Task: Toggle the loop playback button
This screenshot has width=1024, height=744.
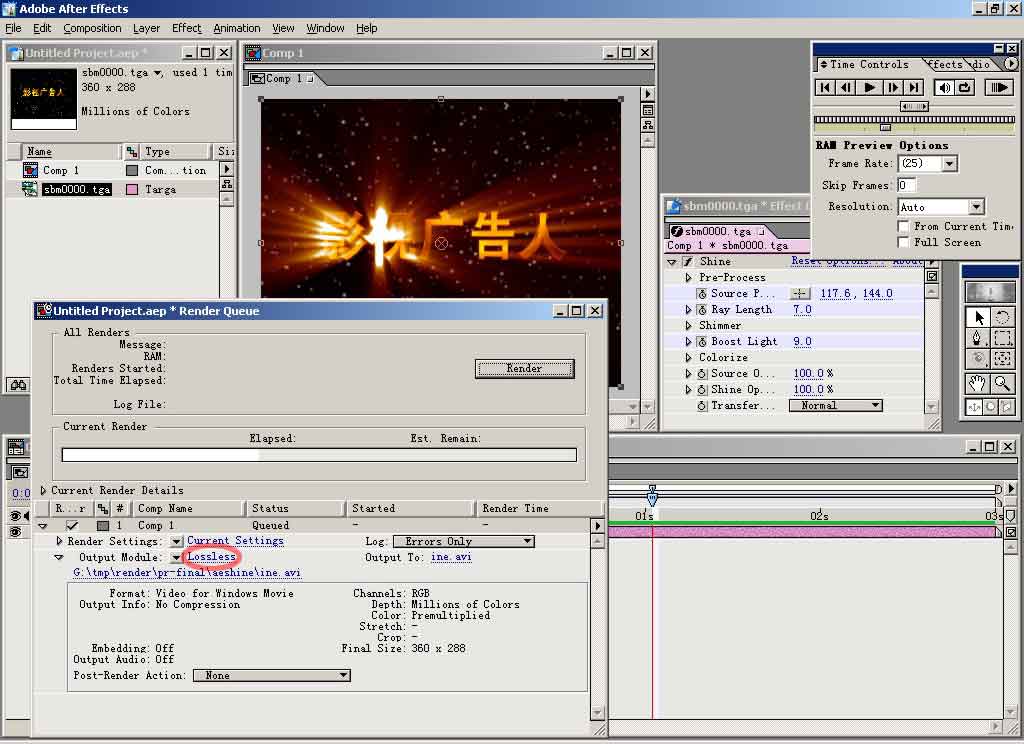Action: click(x=965, y=88)
